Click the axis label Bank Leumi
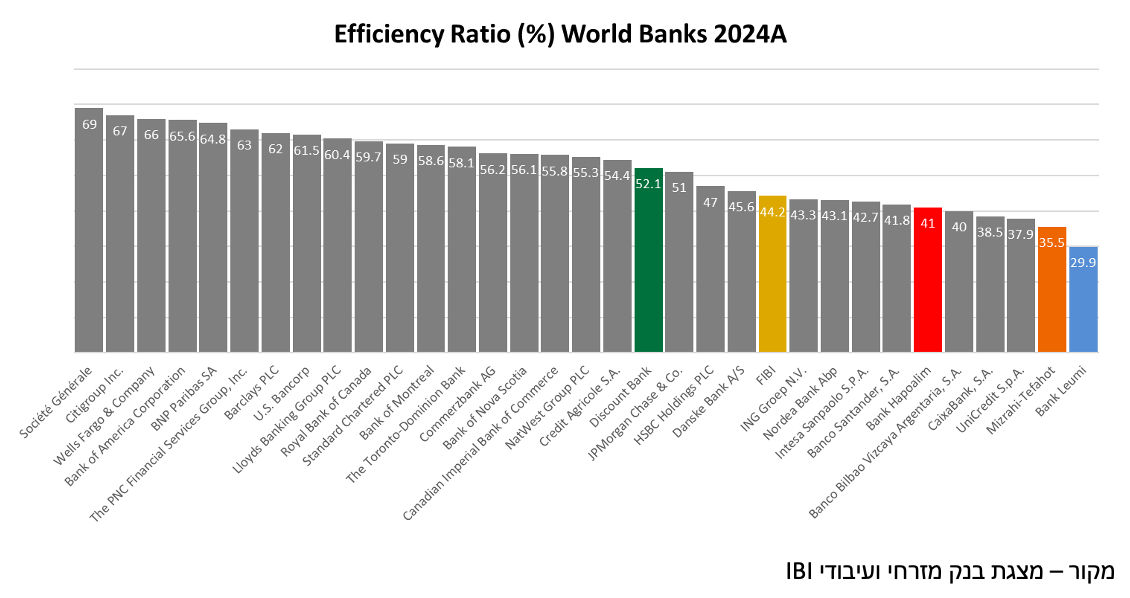Screen dimensions: 1130x598 coord(1062,390)
